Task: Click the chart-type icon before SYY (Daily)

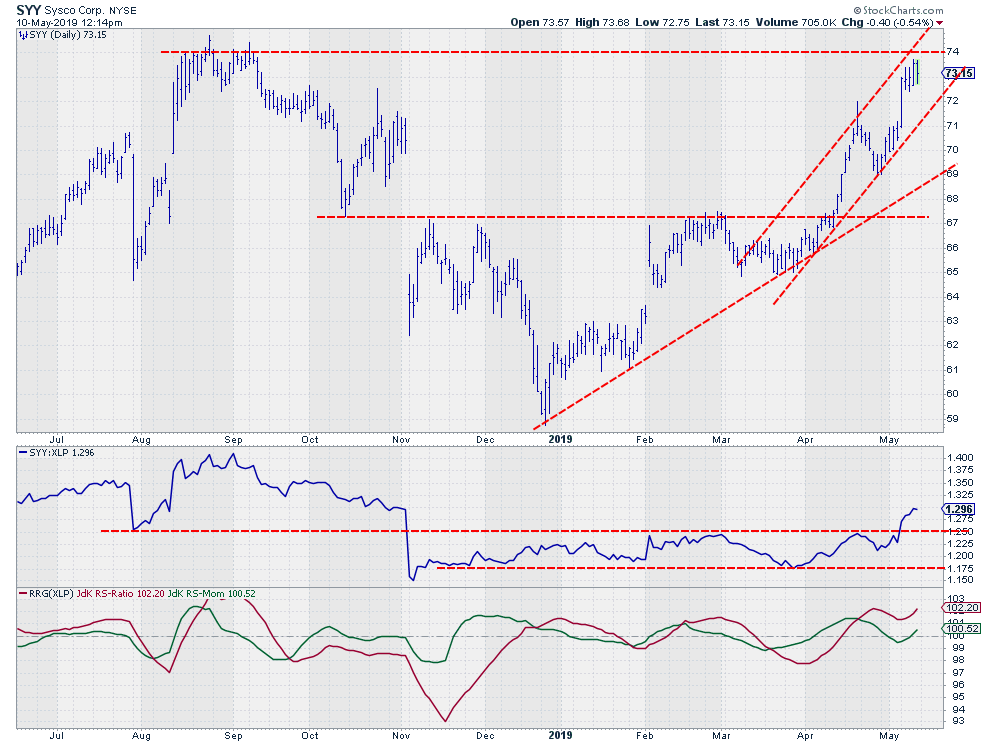Action: click(23, 35)
